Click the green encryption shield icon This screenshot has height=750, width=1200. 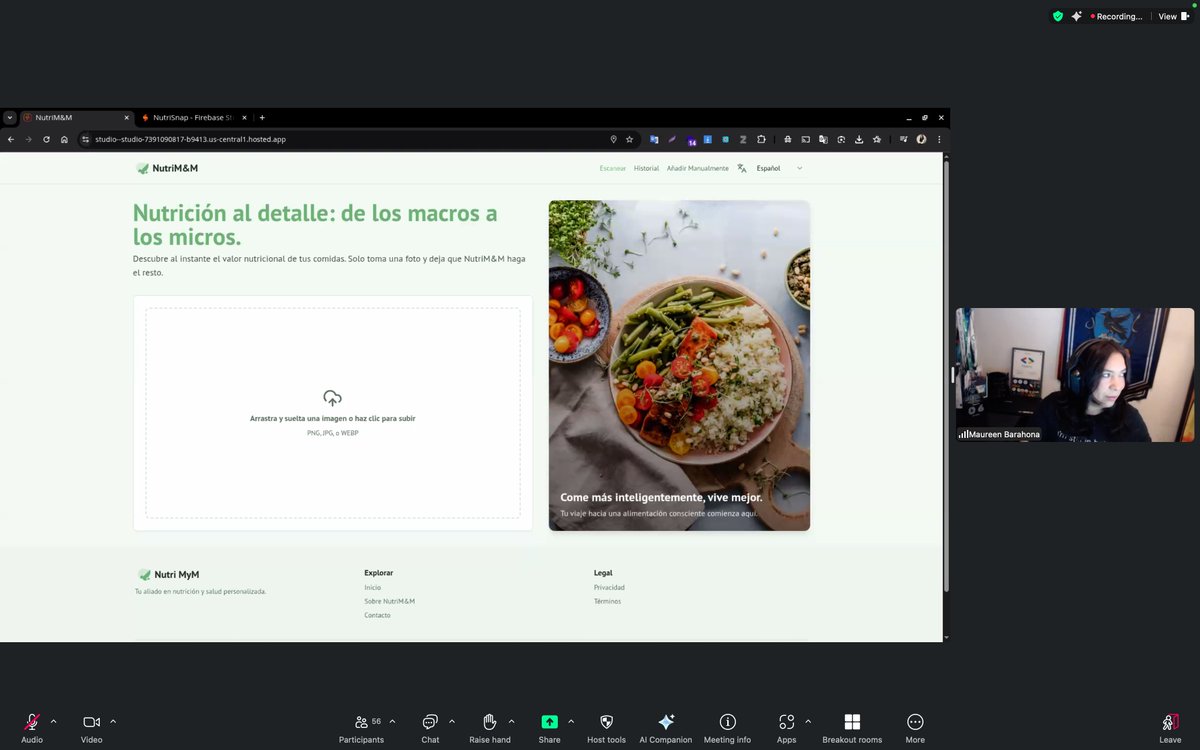pos(1058,16)
